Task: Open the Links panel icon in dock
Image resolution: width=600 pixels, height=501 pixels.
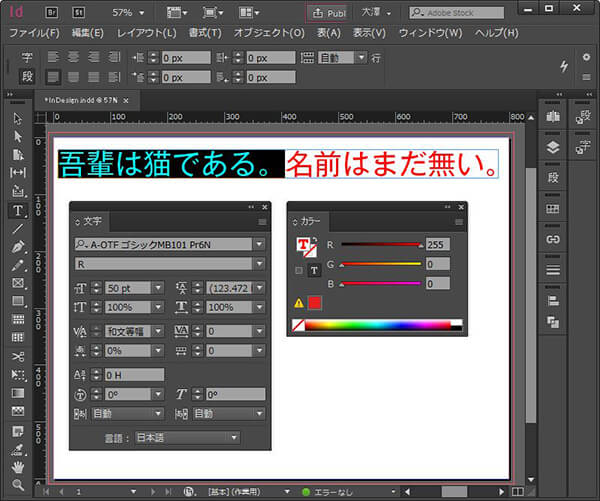Action: click(x=553, y=240)
